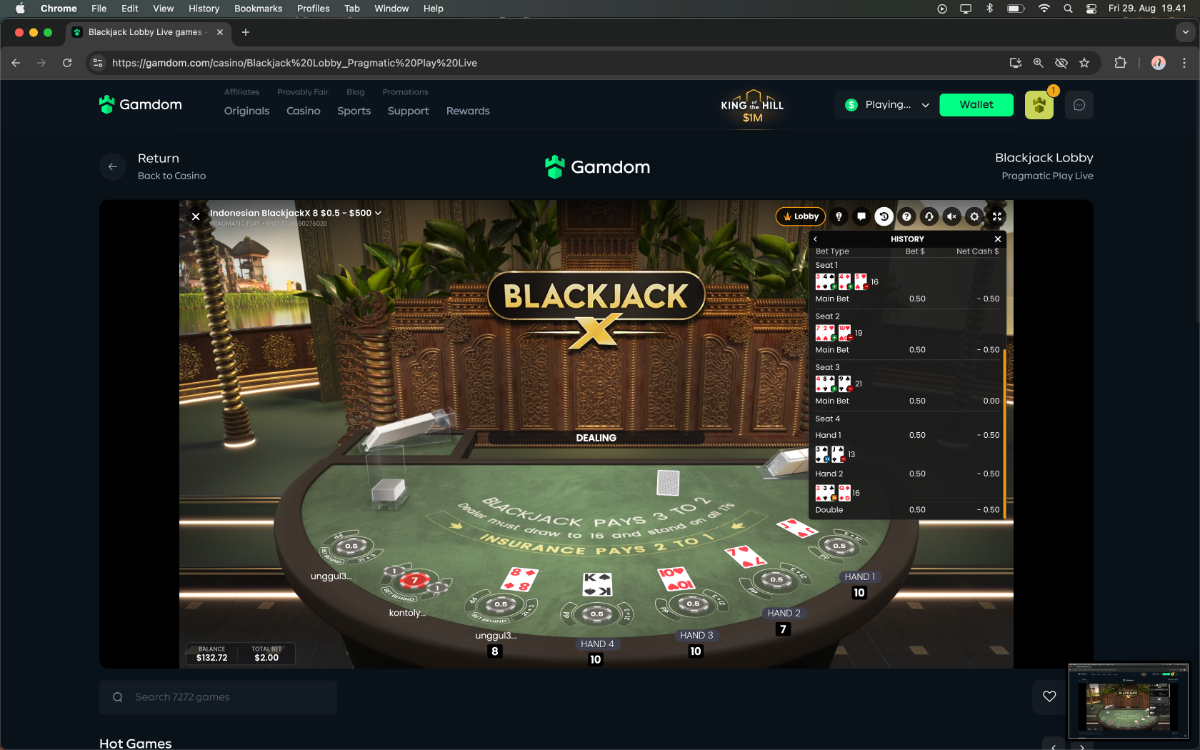Enter fullscreen mode for the game

997,216
